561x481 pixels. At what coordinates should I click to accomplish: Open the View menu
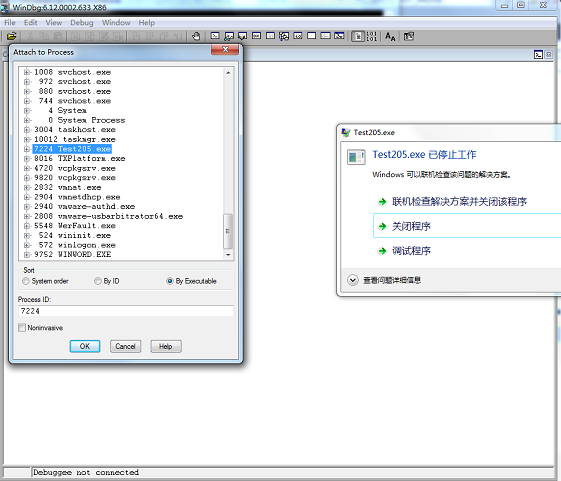coord(54,23)
